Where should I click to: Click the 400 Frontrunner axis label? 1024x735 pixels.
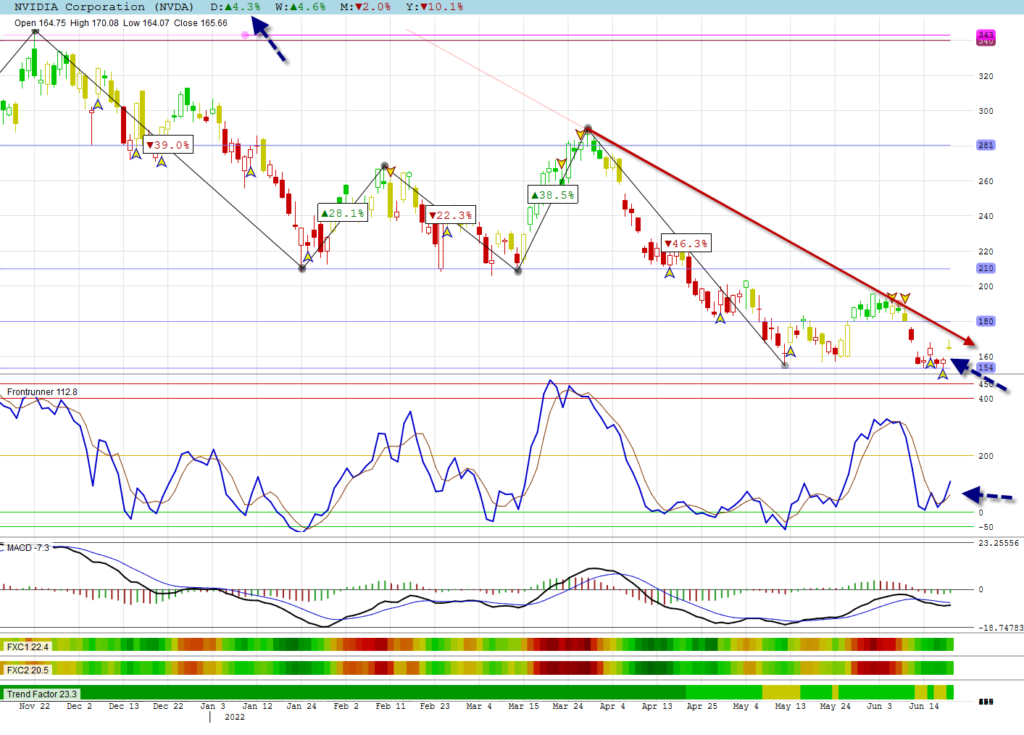click(985, 399)
